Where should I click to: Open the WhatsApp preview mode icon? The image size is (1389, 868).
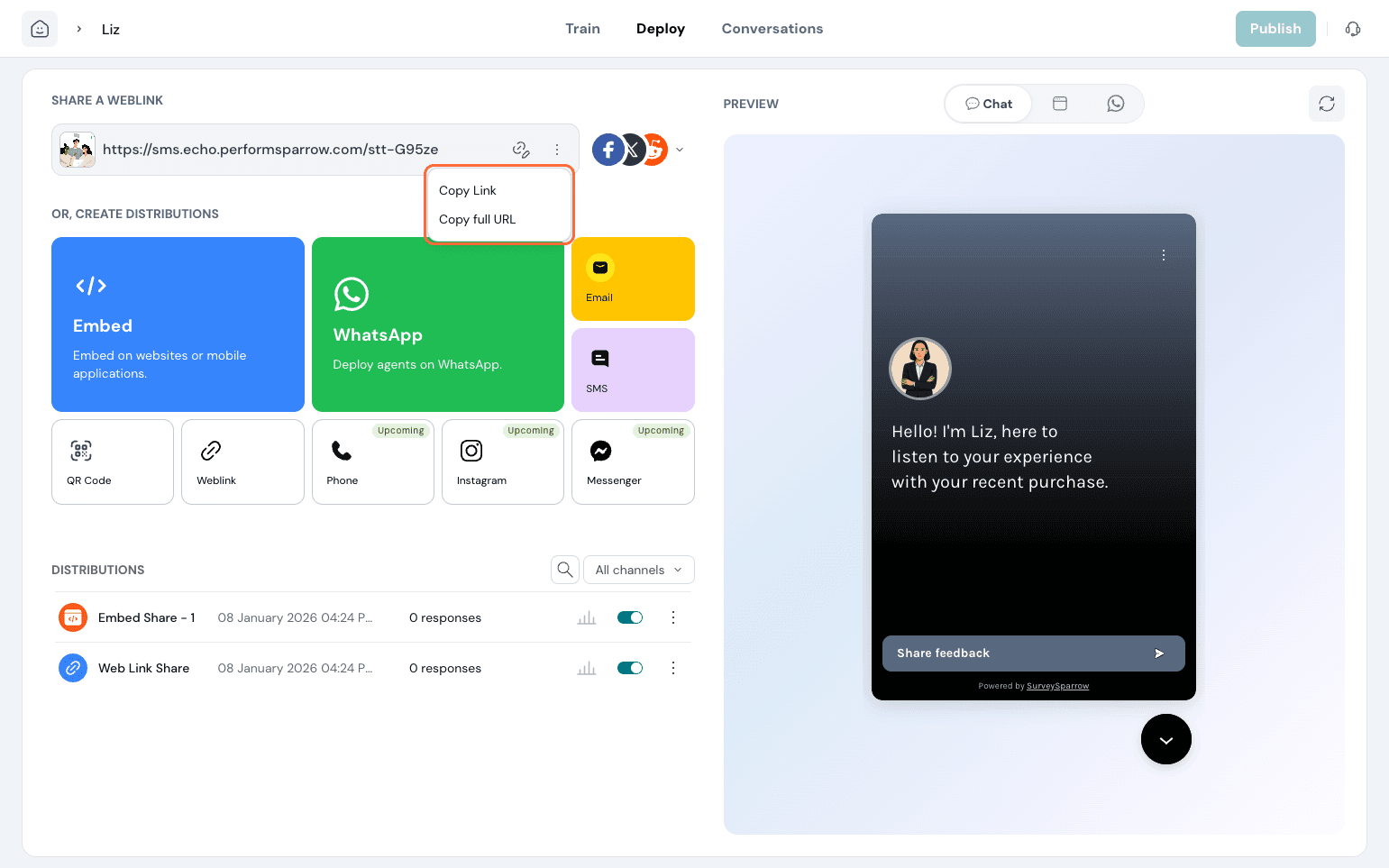coord(1115,104)
